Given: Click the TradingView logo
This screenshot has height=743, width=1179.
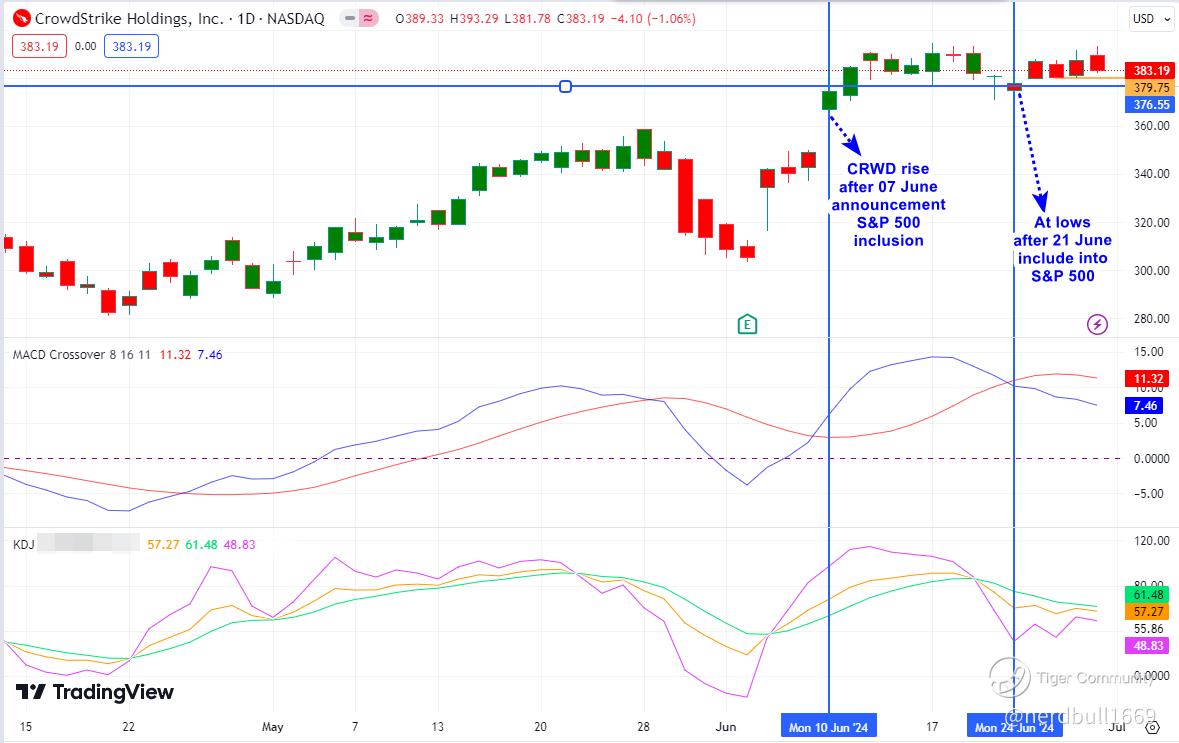Looking at the screenshot, I should (95, 692).
